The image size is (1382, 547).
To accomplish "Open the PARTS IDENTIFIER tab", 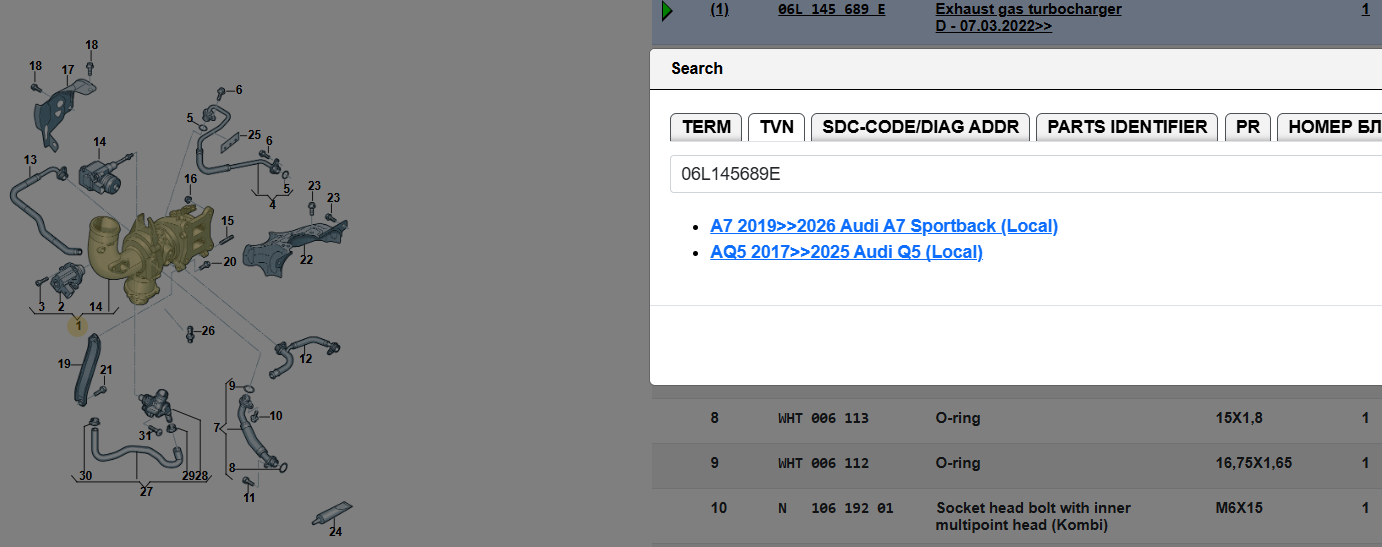I will (1127, 127).
